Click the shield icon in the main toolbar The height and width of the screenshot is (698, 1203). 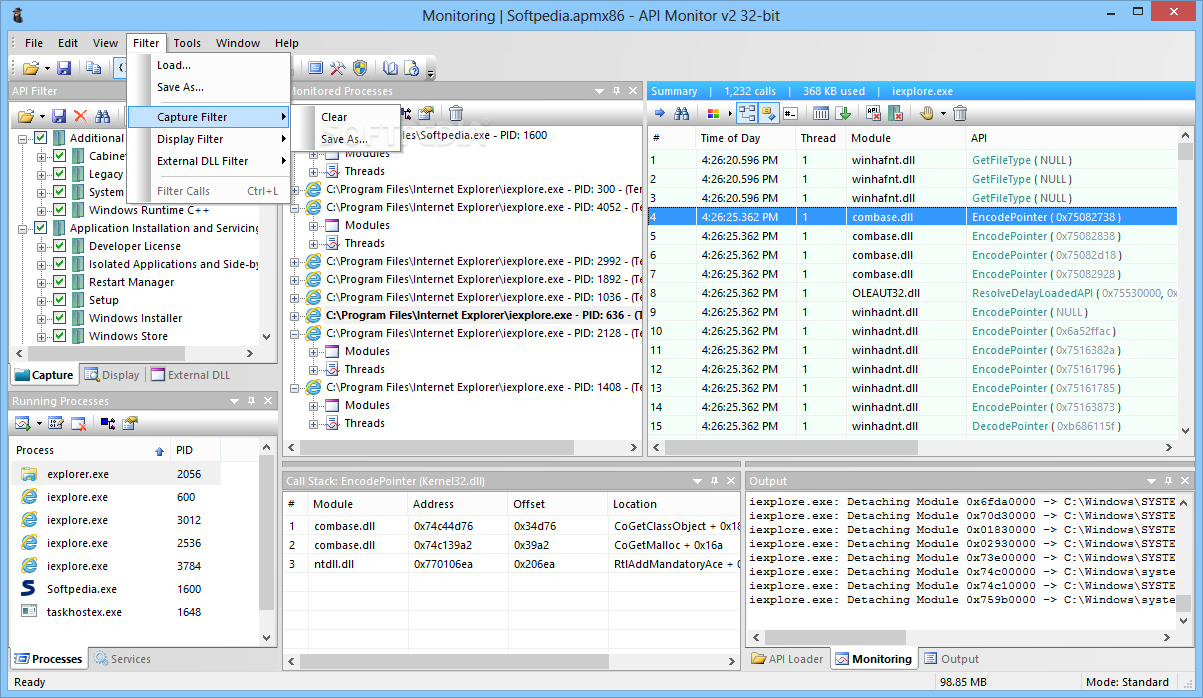tap(360, 68)
